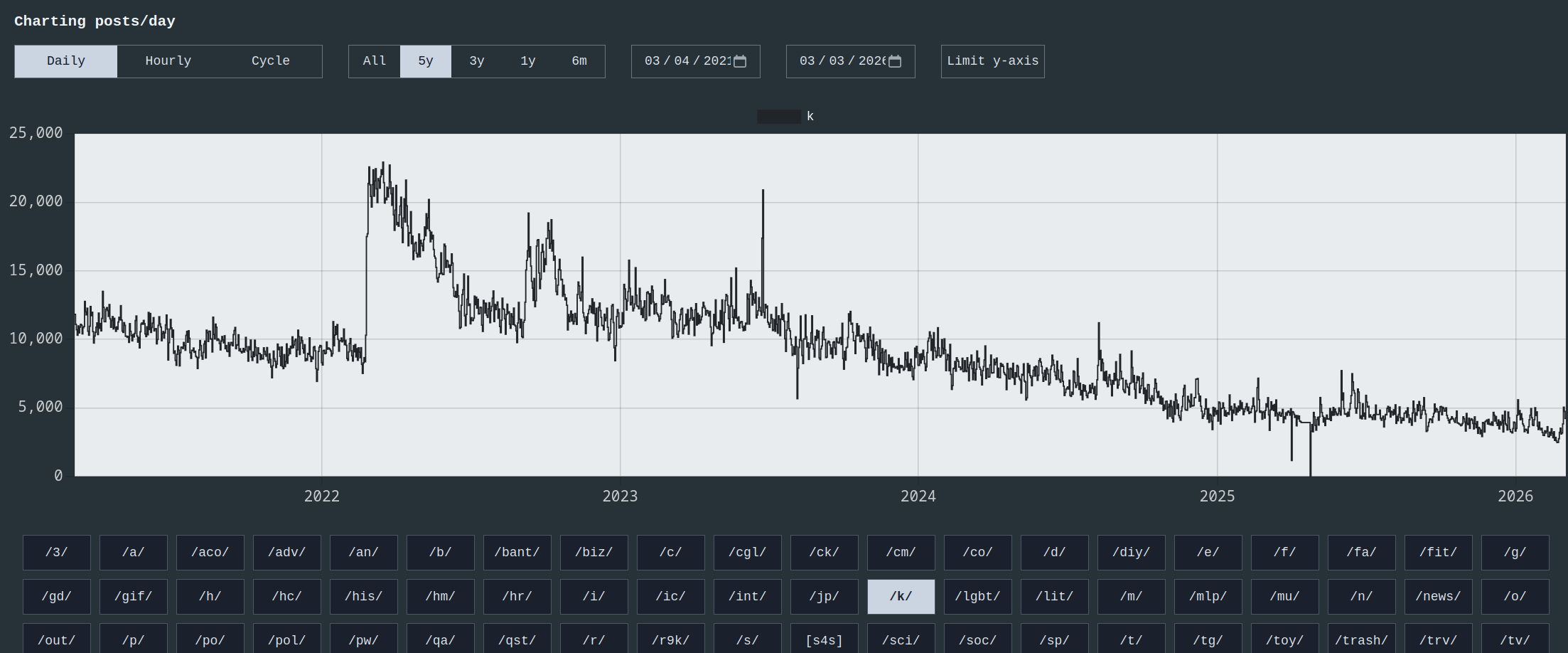This screenshot has width=1568, height=653.
Task: Show the /diy/ board chart
Action: [1132, 553]
